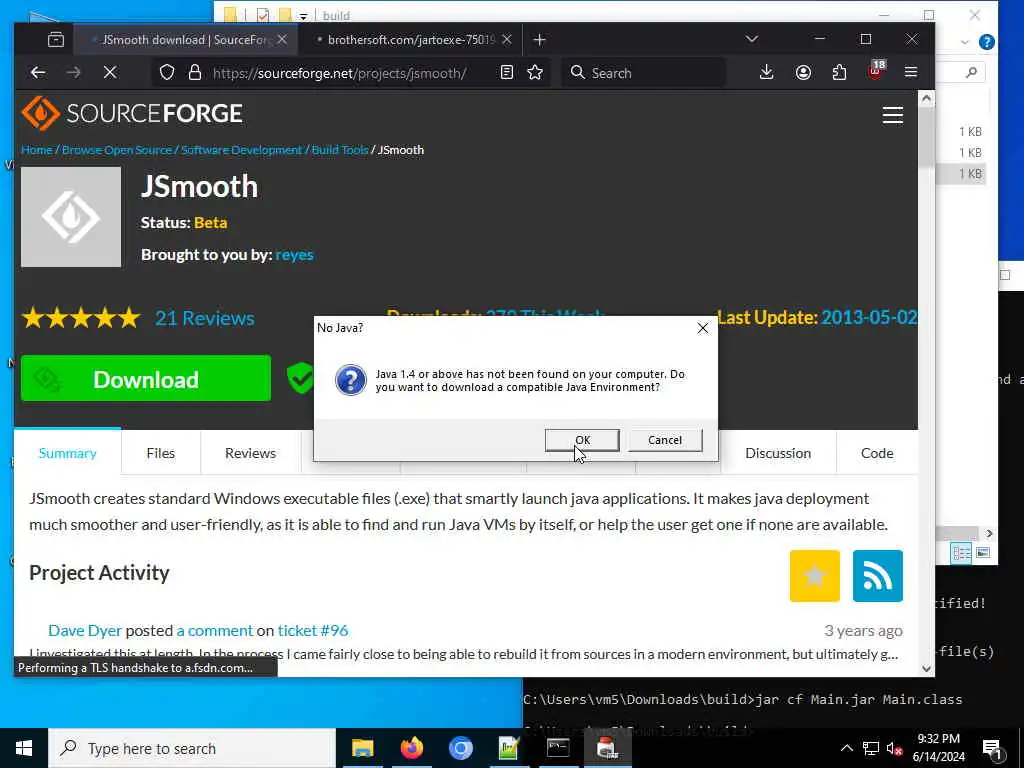Viewport: 1024px width, 768px height.
Task: Bookmark this page with star icon
Action: click(536, 72)
